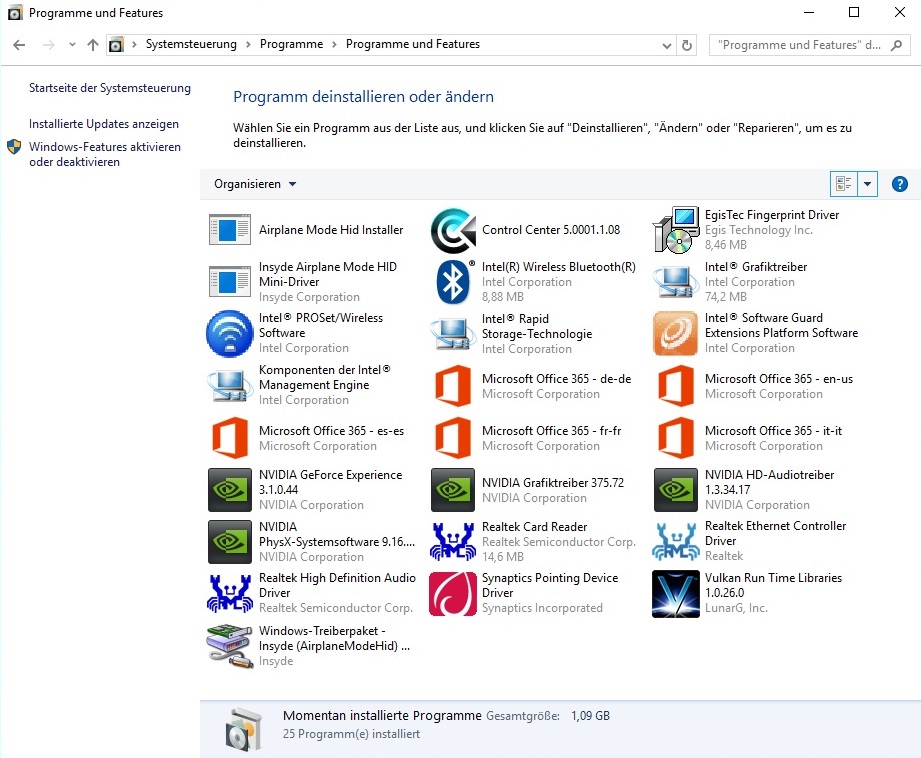Open Startseite der Systemsteuerung link
921x758 pixels.
click(110, 88)
